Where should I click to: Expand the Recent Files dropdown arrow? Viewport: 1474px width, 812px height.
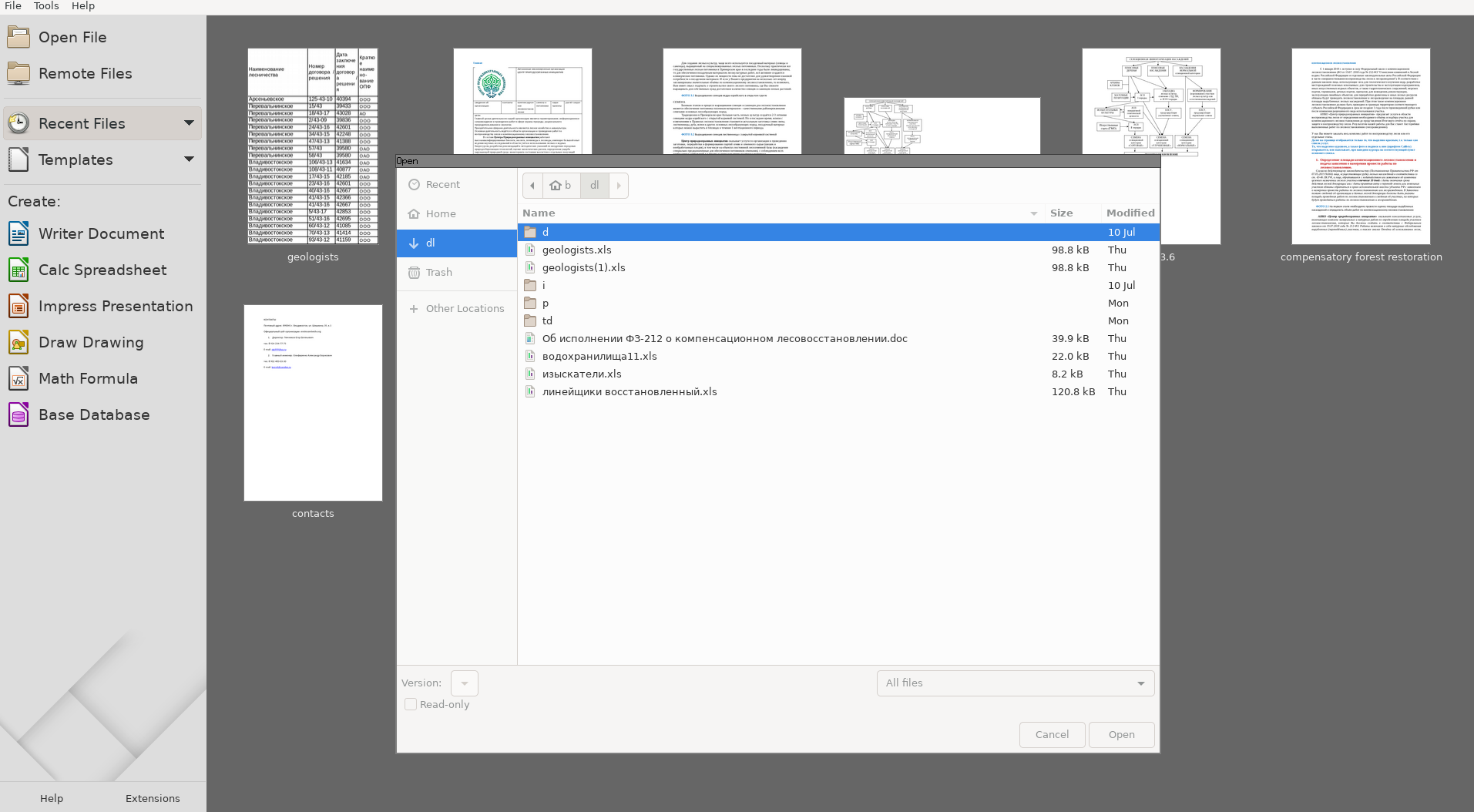[189, 122]
